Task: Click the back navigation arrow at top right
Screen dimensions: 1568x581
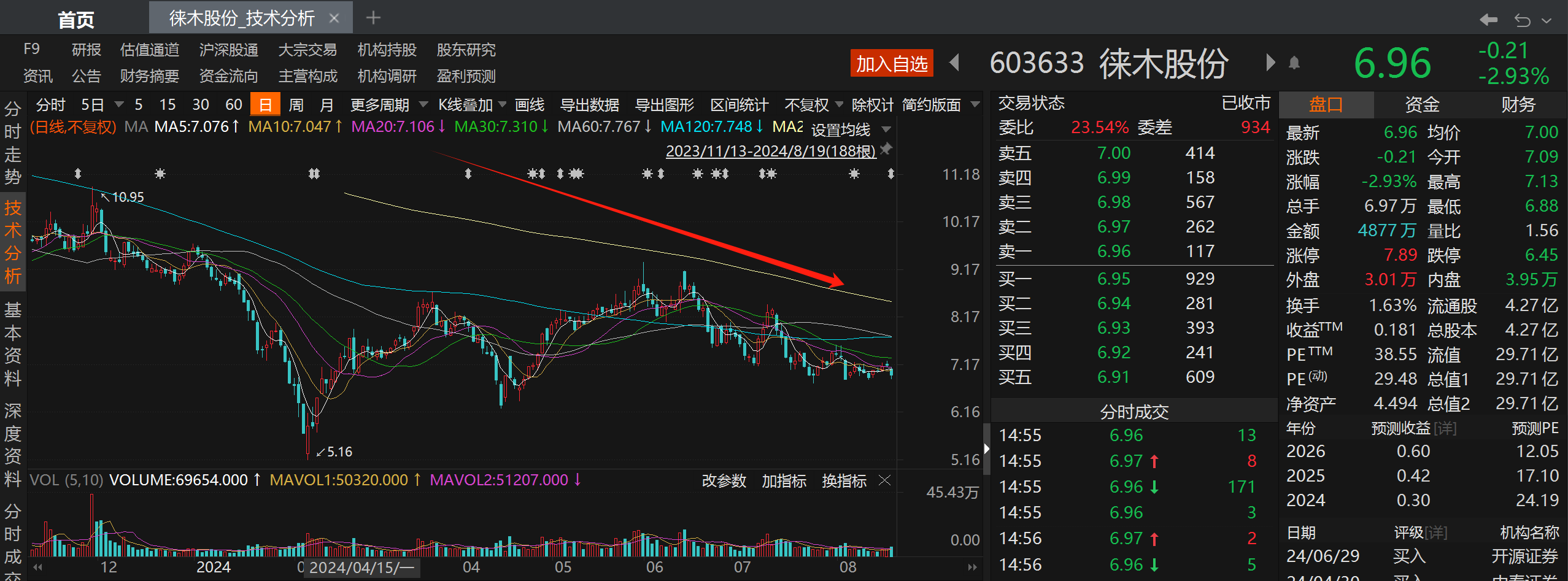Action: (1489, 19)
